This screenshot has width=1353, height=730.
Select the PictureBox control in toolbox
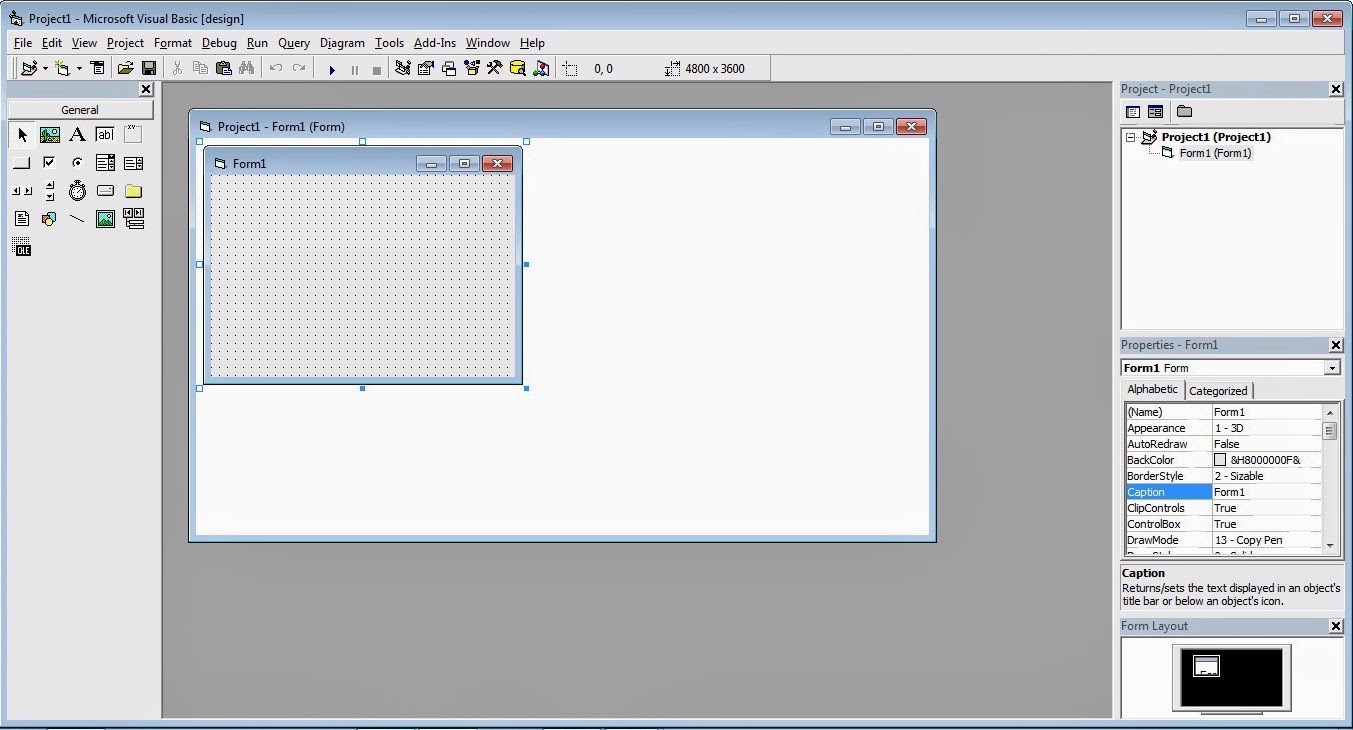49,135
